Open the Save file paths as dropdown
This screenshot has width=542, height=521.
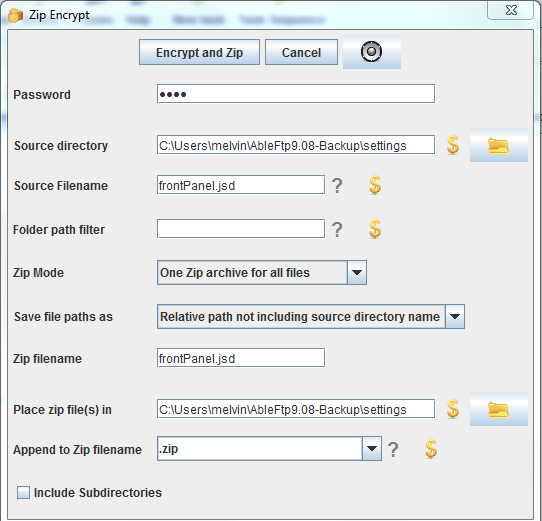coord(455,316)
